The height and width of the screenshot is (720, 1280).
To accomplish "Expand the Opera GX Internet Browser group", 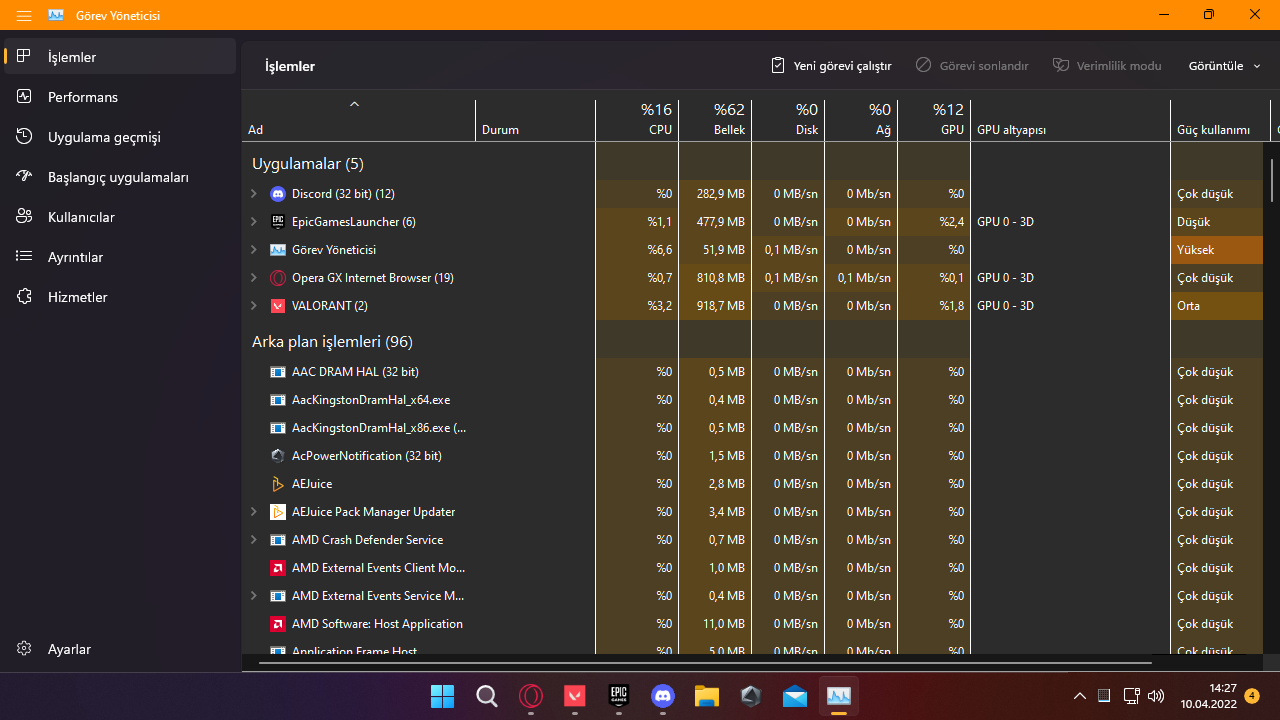I will [x=254, y=278].
